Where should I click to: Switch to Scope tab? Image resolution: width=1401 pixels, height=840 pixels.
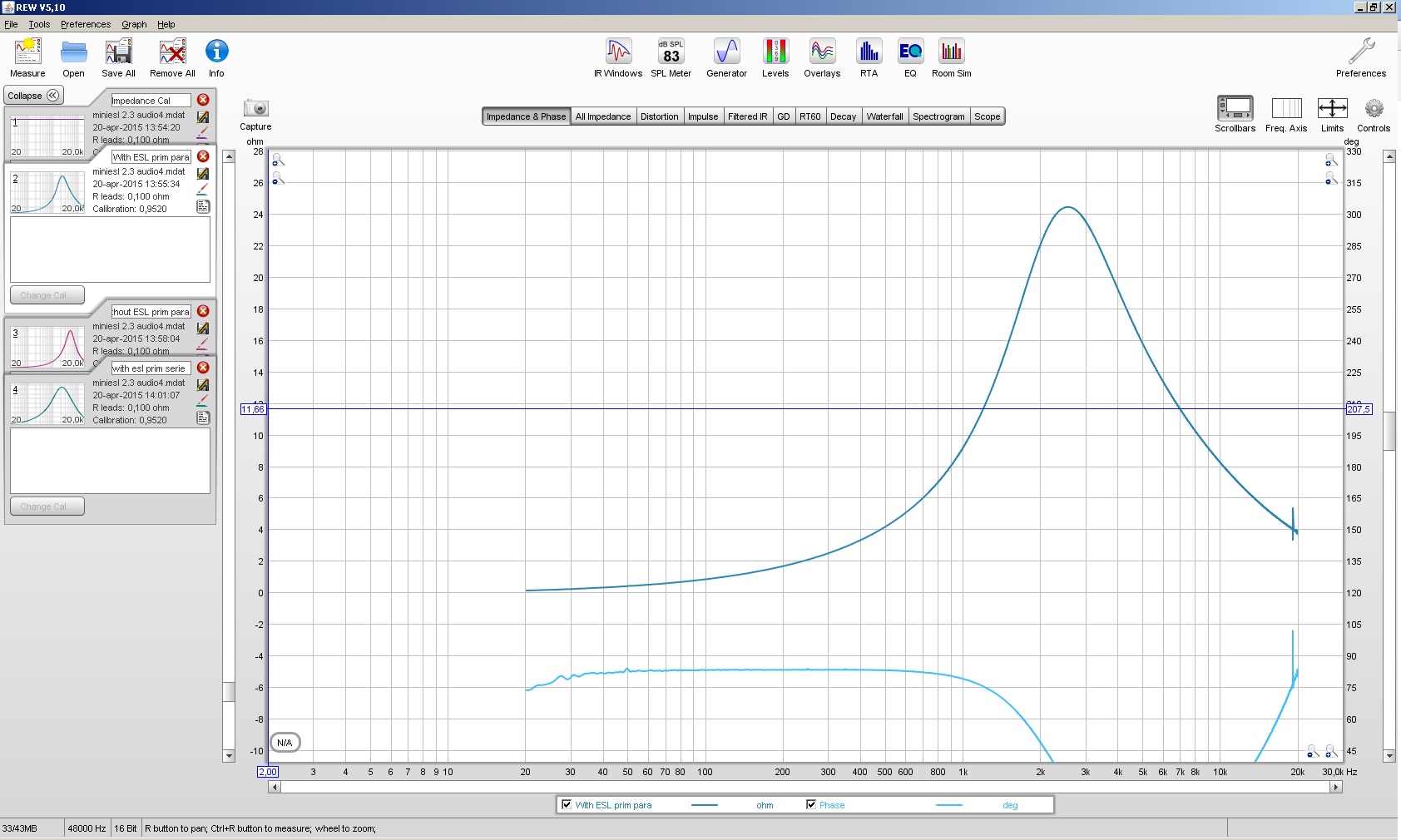[x=988, y=116]
